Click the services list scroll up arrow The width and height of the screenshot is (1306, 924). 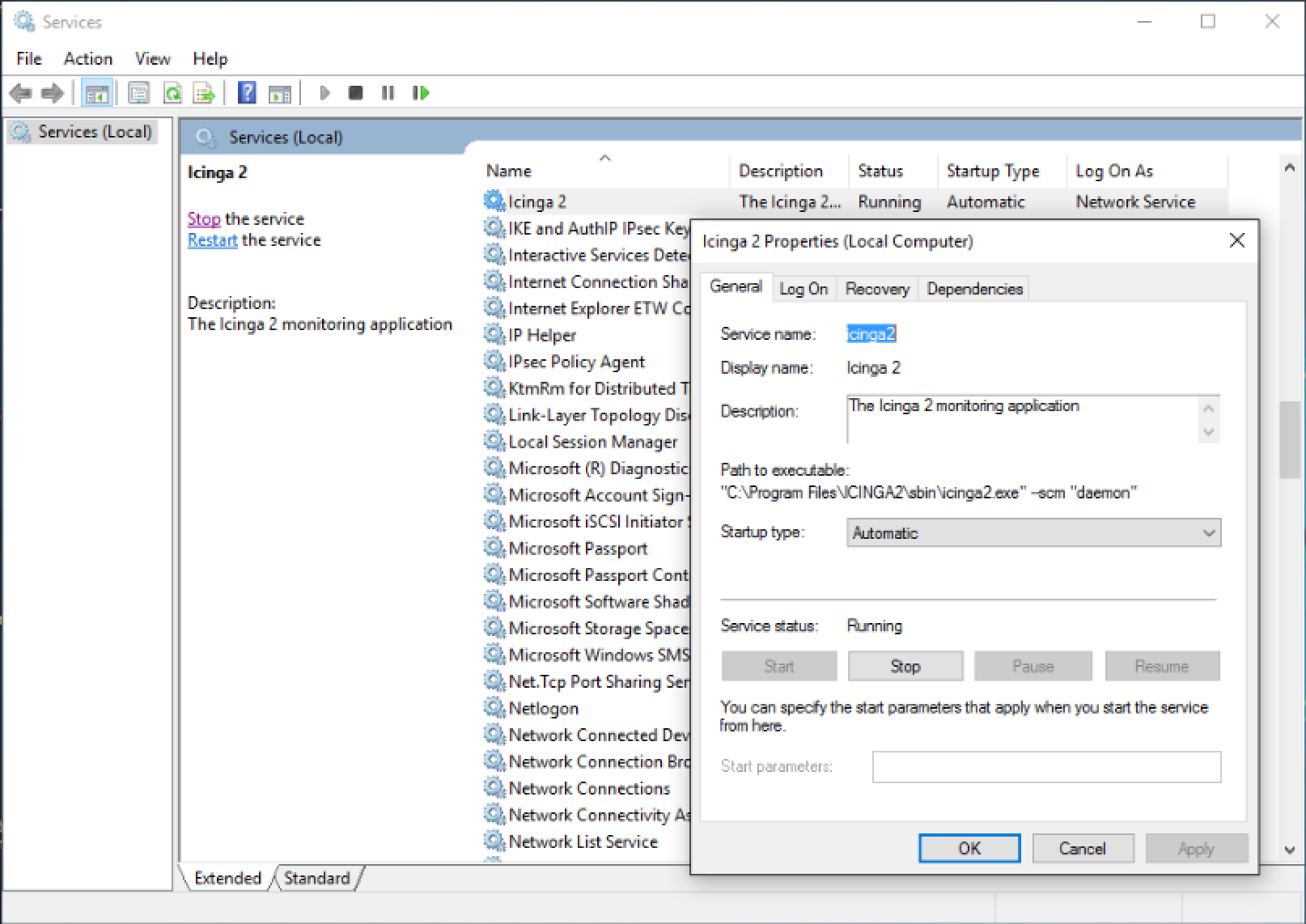tap(1289, 167)
